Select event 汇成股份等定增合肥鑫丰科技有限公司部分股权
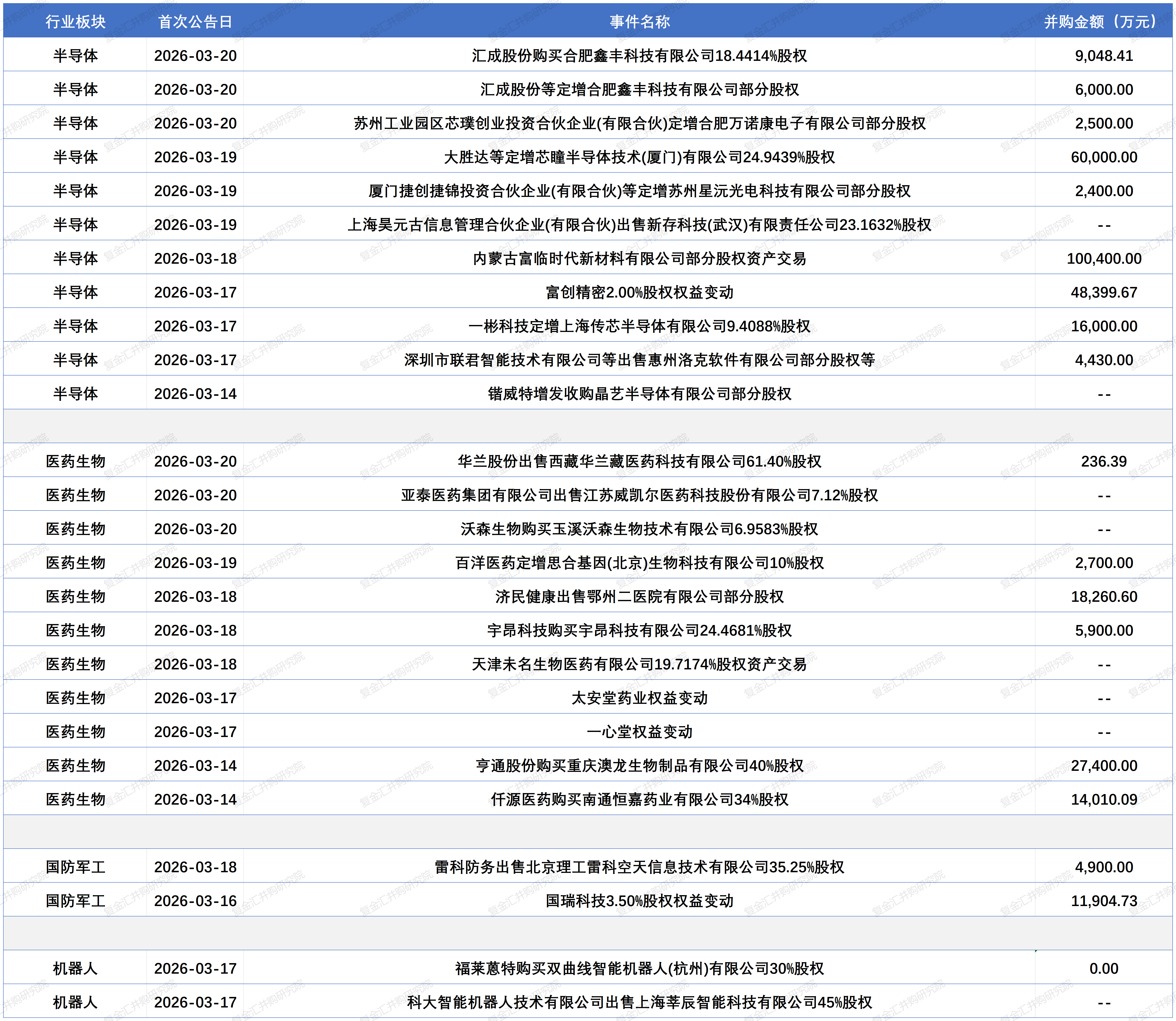 pyautogui.click(x=639, y=89)
